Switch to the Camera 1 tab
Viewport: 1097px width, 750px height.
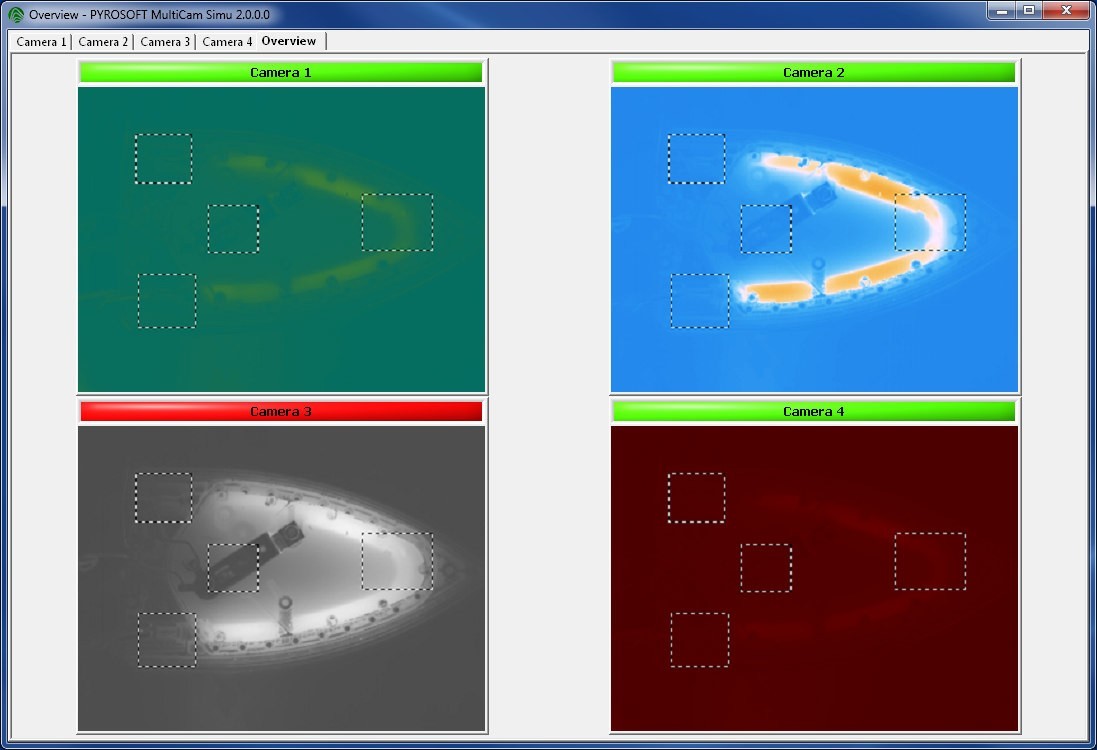(41, 42)
